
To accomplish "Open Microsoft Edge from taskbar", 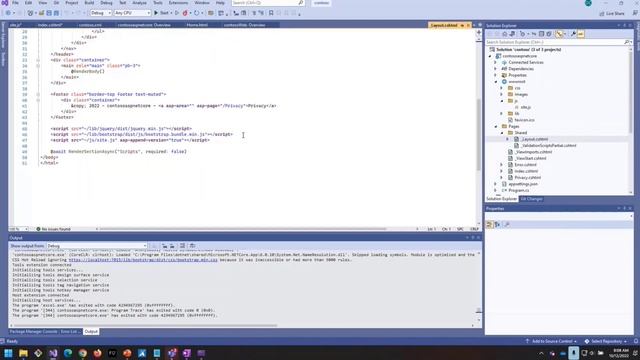I will pos(68,353).
